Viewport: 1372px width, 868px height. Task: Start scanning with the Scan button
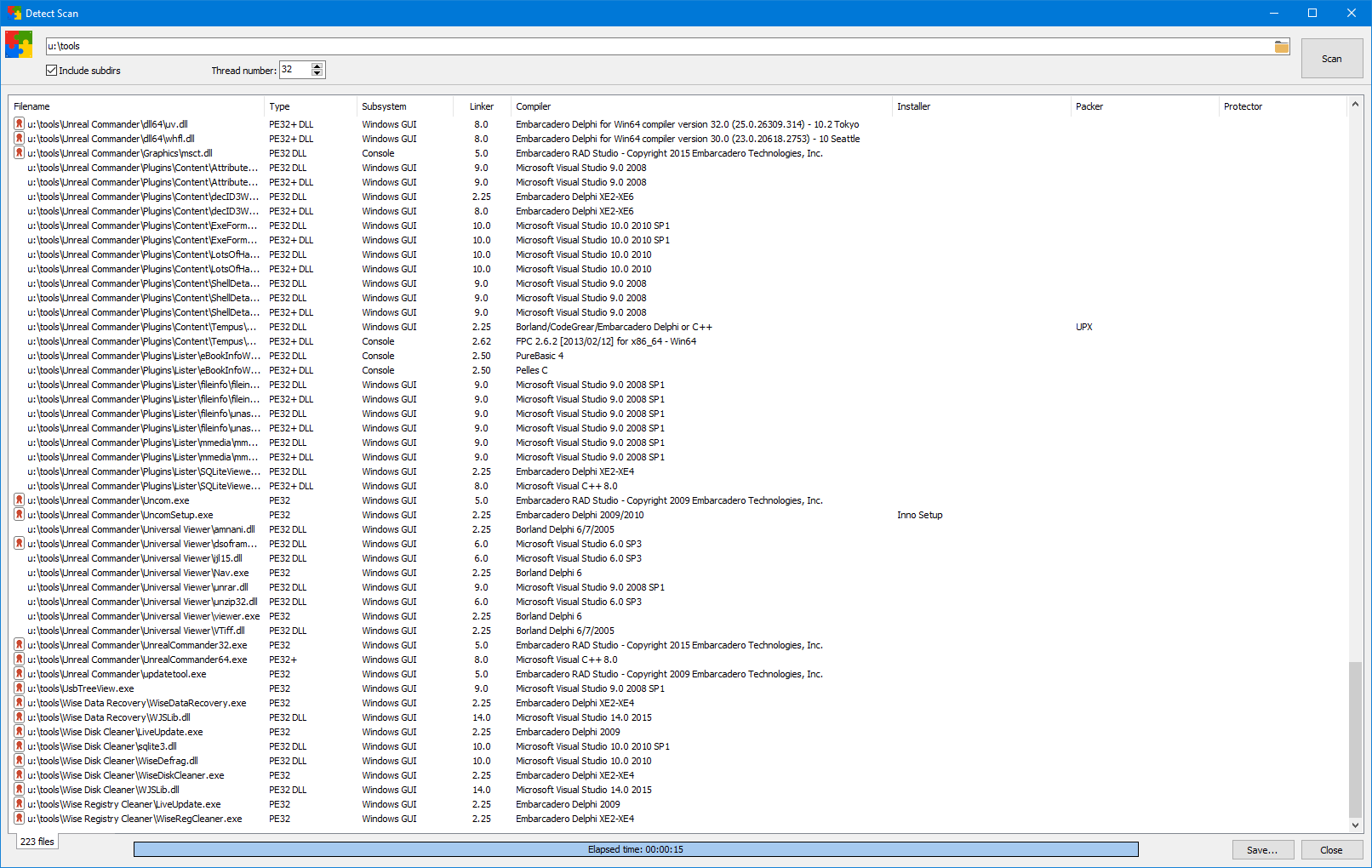click(1331, 59)
